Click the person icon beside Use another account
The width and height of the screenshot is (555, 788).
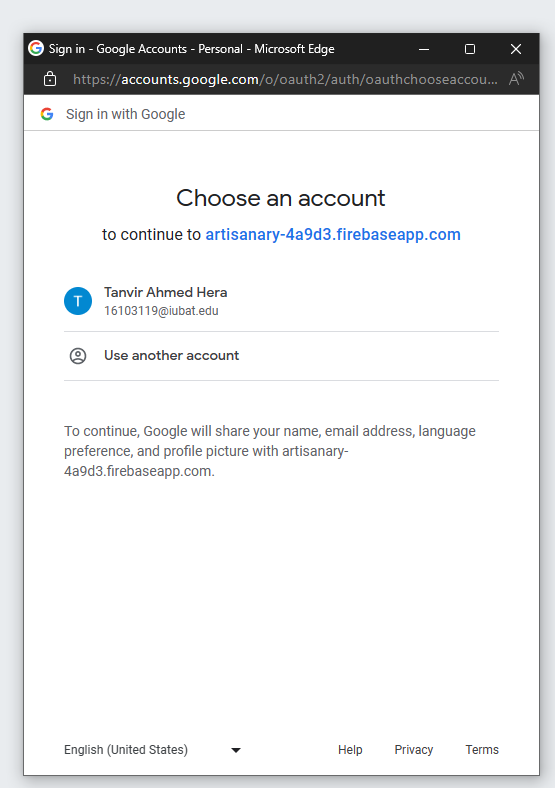pyautogui.click(x=78, y=356)
